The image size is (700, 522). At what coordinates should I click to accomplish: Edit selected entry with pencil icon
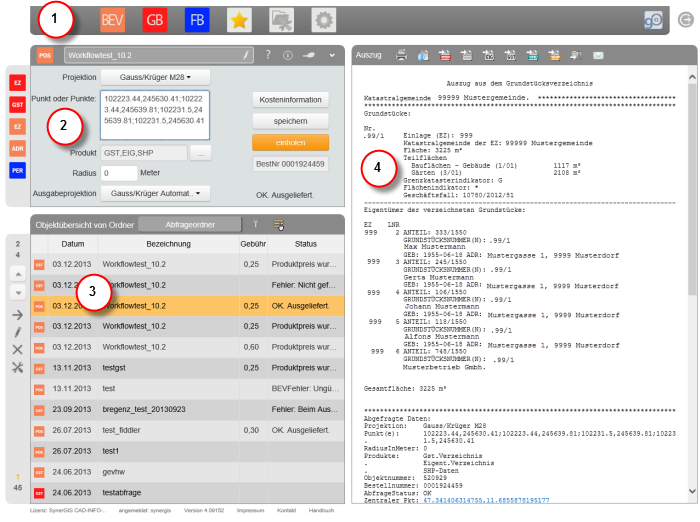tap(17, 332)
